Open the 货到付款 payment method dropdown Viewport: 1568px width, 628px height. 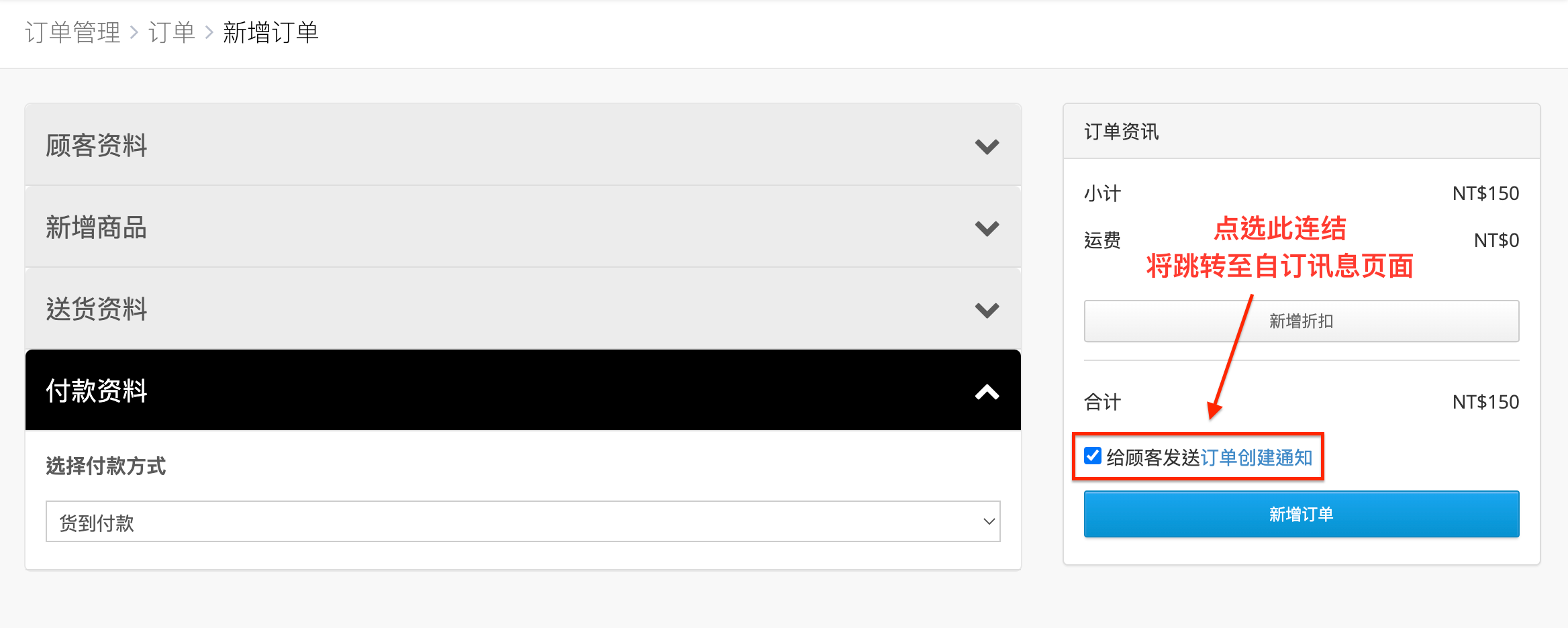[x=523, y=521]
